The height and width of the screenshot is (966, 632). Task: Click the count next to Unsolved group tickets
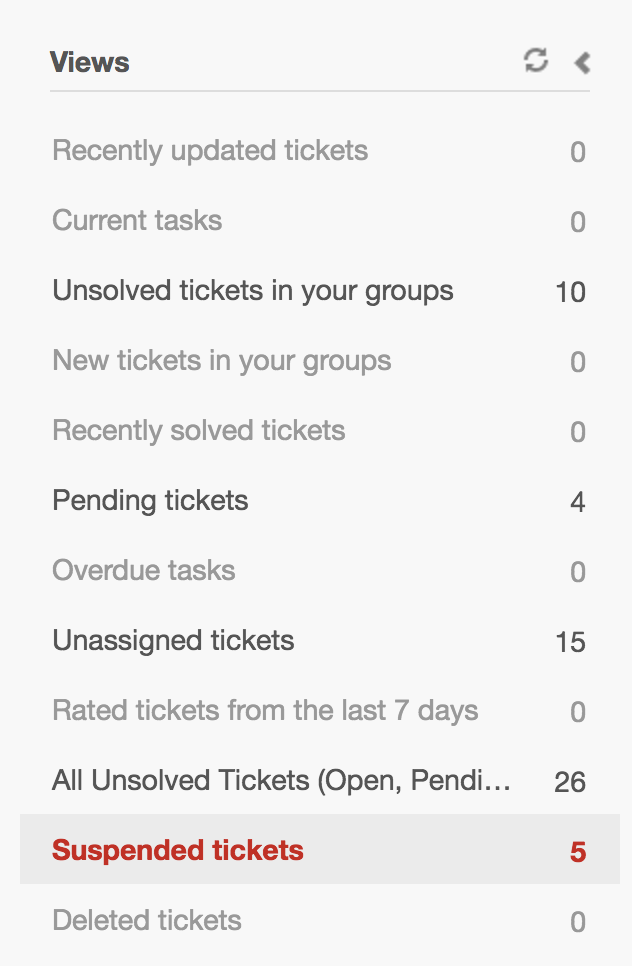(x=572, y=291)
